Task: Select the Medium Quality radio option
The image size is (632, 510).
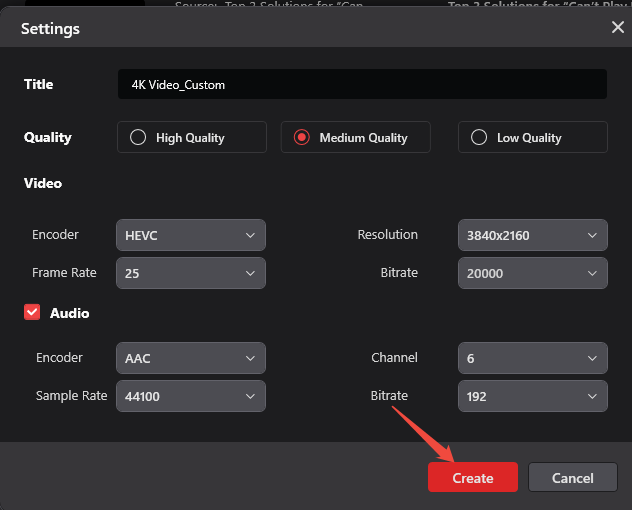Action: tap(356, 137)
